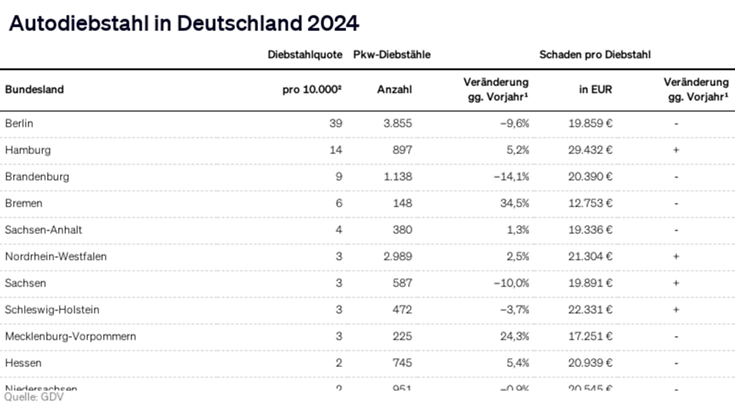Click Hamburg's damage value 29.432 €
This screenshot has height=413, width=735.
click(590, 150)
